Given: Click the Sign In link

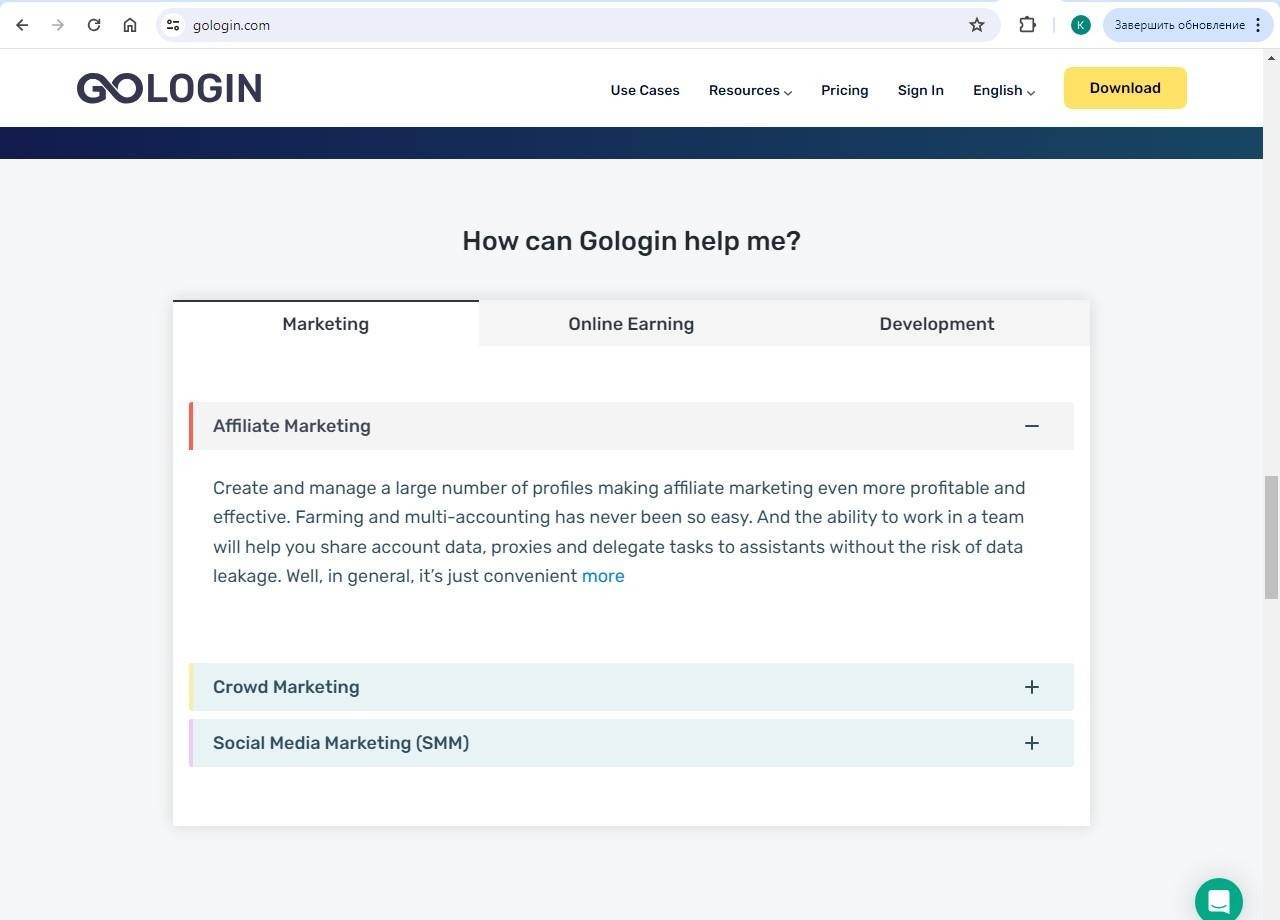Looking at the screenshot, I should point(920,90).
